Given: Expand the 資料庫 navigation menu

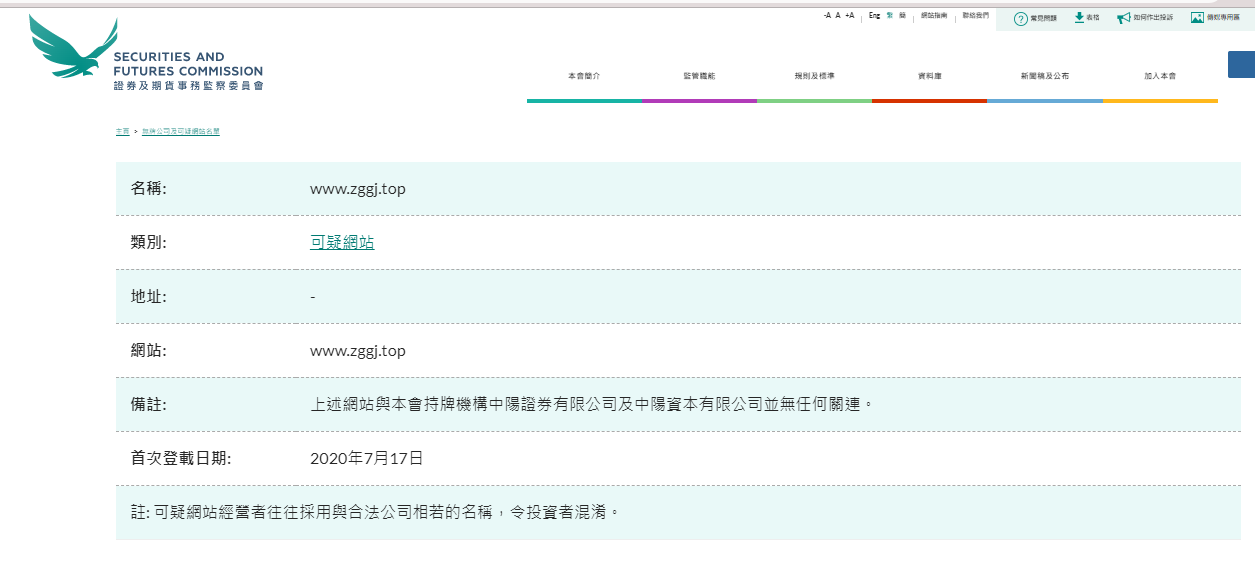Looking at the screenshot, I should coord(929,76).
